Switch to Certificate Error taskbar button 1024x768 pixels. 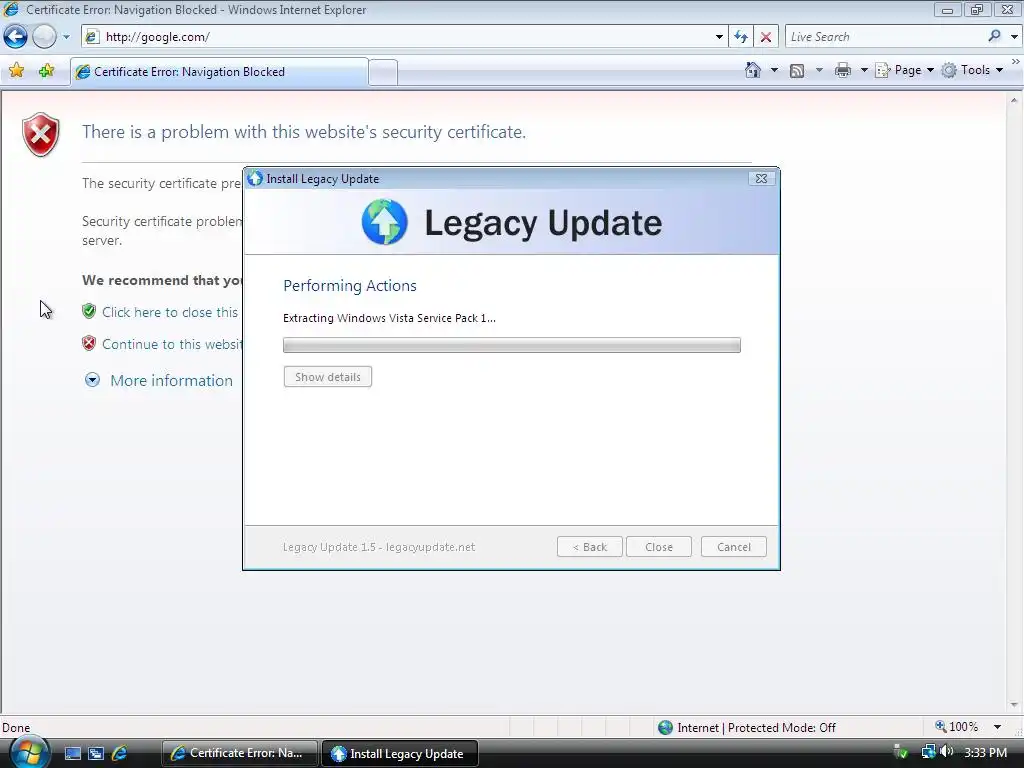click(x=239, y=753)
